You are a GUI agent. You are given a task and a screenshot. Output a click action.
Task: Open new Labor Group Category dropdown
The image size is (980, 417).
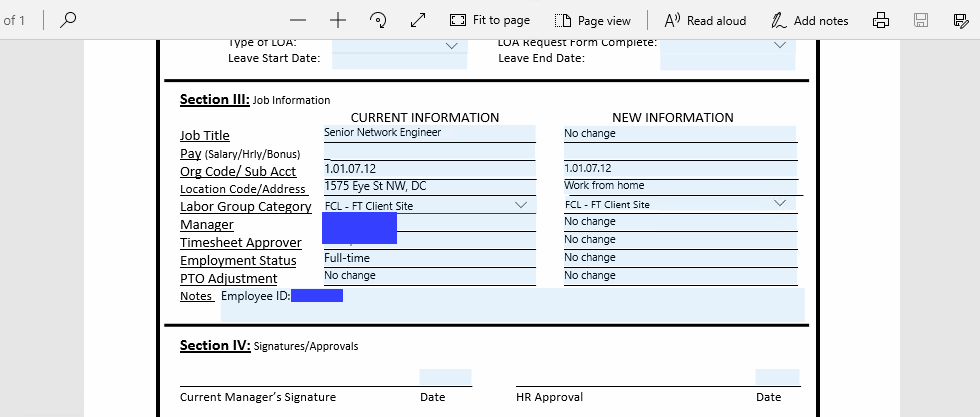click(x=780, y=203)
